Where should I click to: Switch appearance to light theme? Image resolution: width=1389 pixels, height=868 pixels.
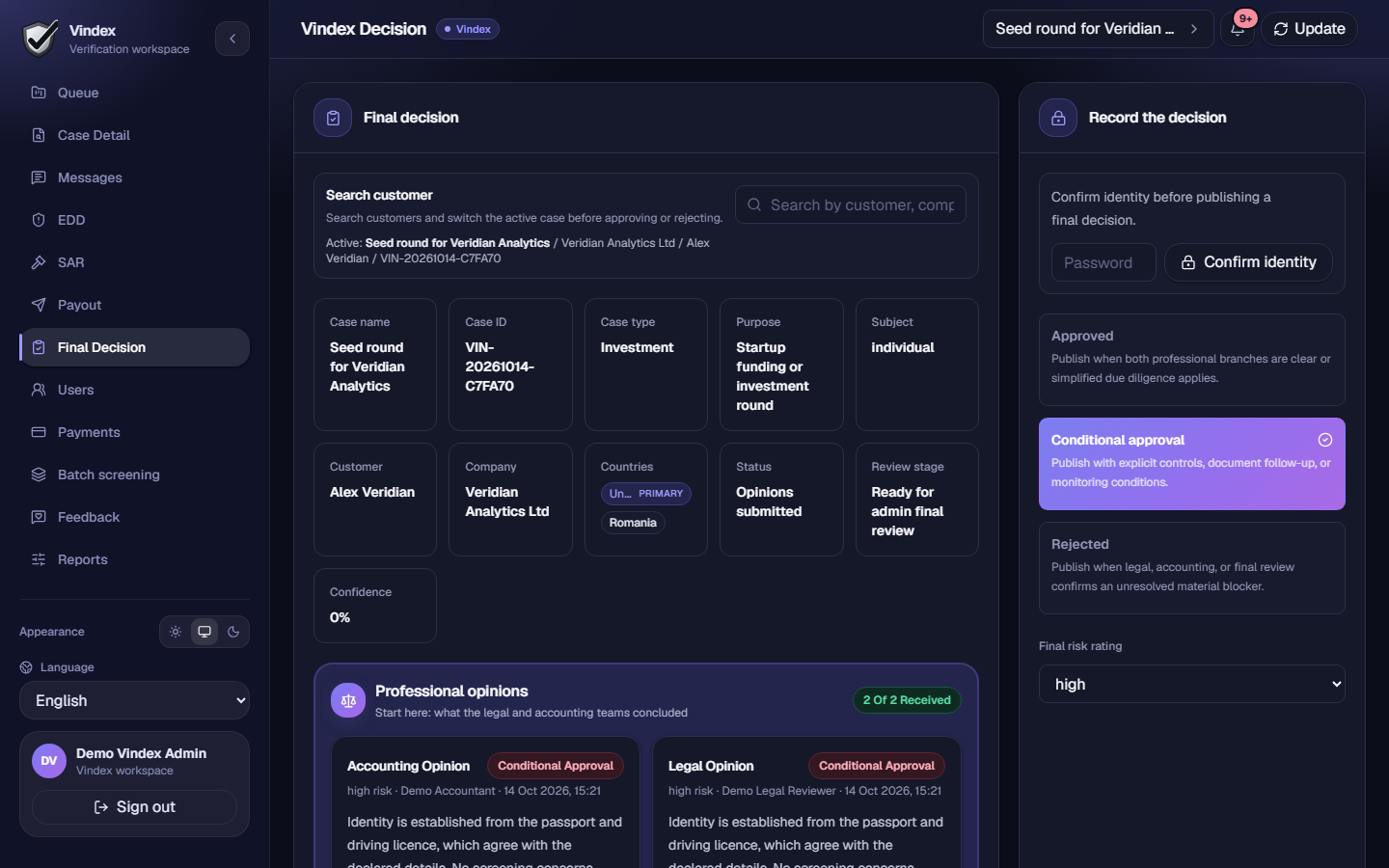176,632
